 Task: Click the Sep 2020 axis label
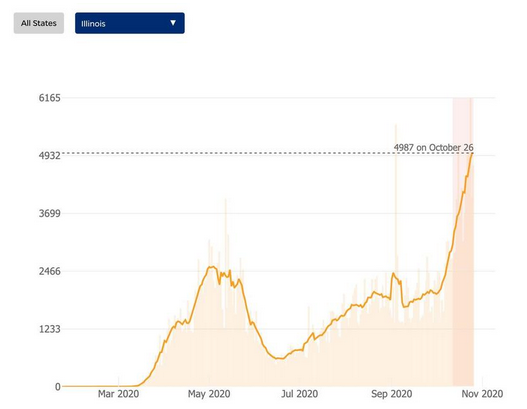tap(392, 394)
